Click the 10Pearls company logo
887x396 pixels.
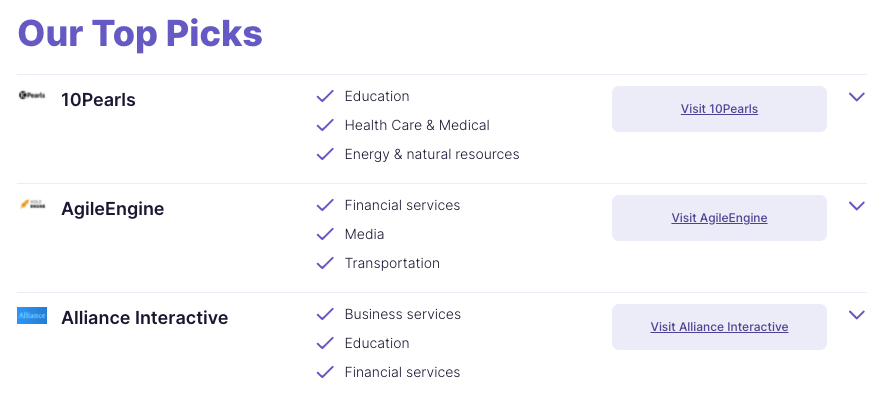pyautogui.click(x=32, y=95)
